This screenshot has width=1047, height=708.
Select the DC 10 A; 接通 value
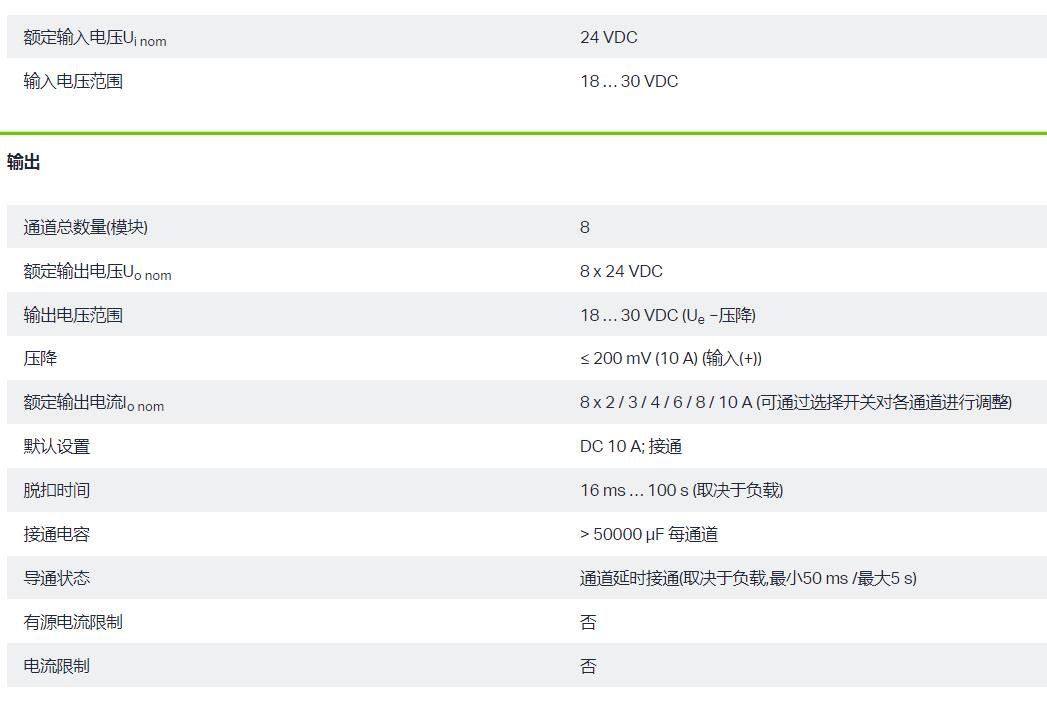(x=630, y=446)
